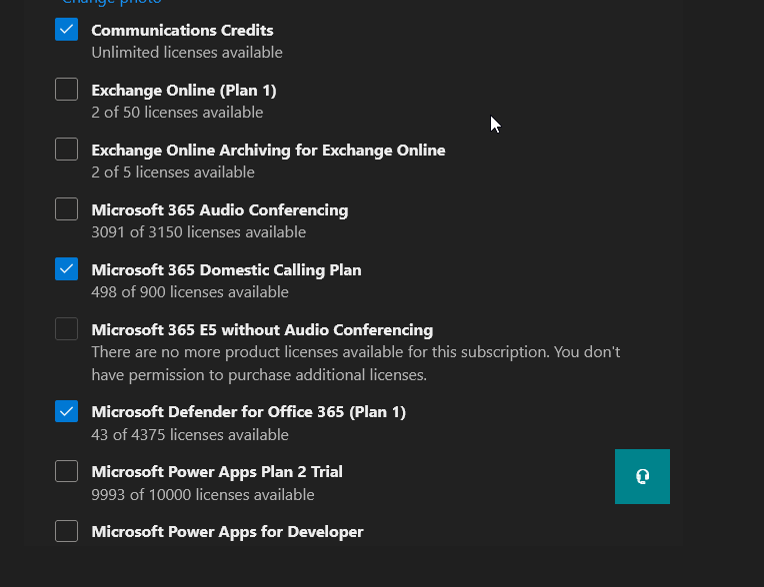Check the Exchange Online (Plan 1) checkbox
The image size is (764, 587).
(x=66, y=89)
